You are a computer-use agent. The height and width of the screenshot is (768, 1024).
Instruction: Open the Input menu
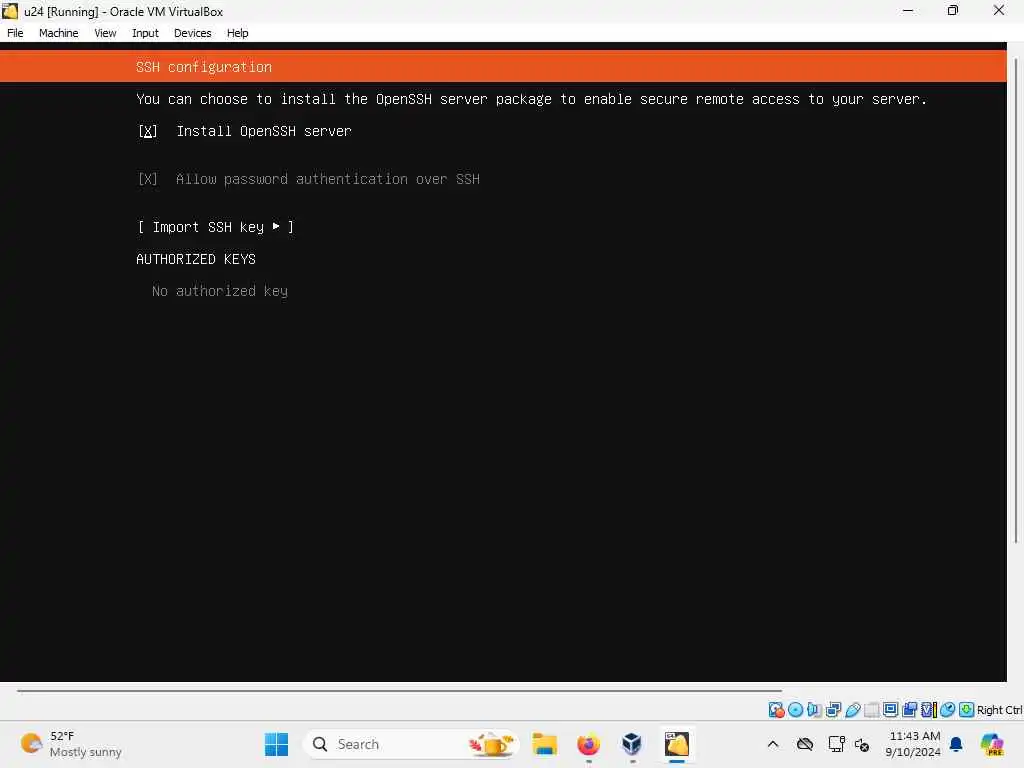[145, 33]
